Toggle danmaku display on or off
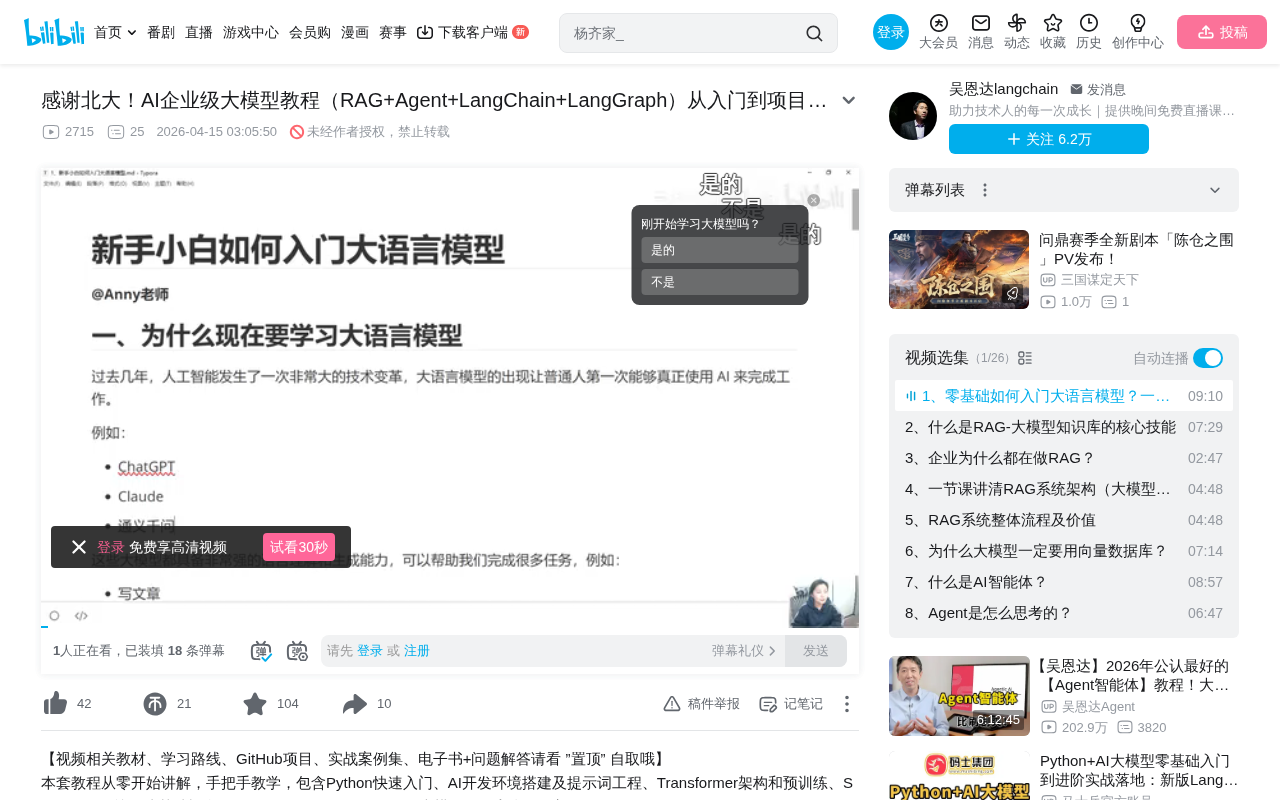 261,651
